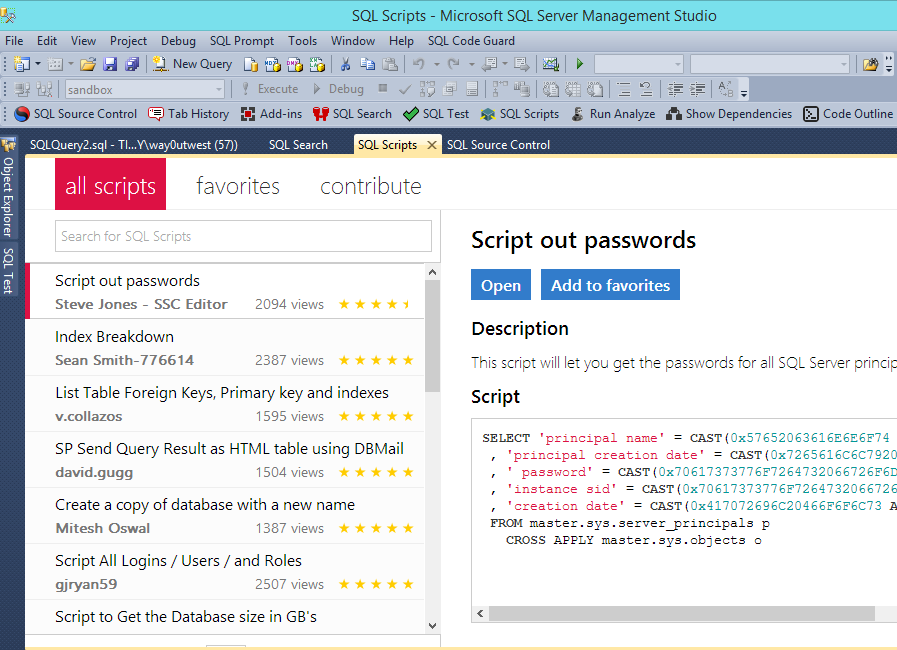Open SQL Test from the toolbar

coord(436,114)
